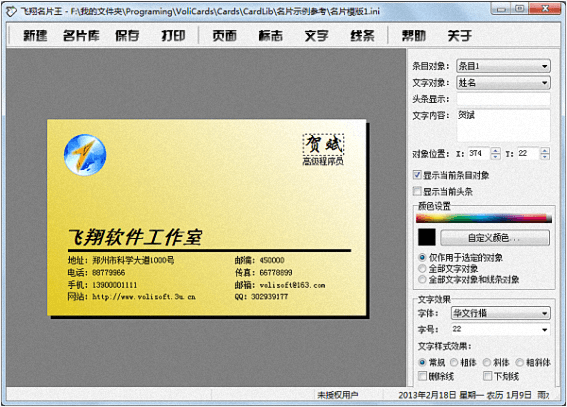Screen dimensions: 567x407
Task: Click the date 2013年2月18日 in status bar
Action: [x=428, y=395]
